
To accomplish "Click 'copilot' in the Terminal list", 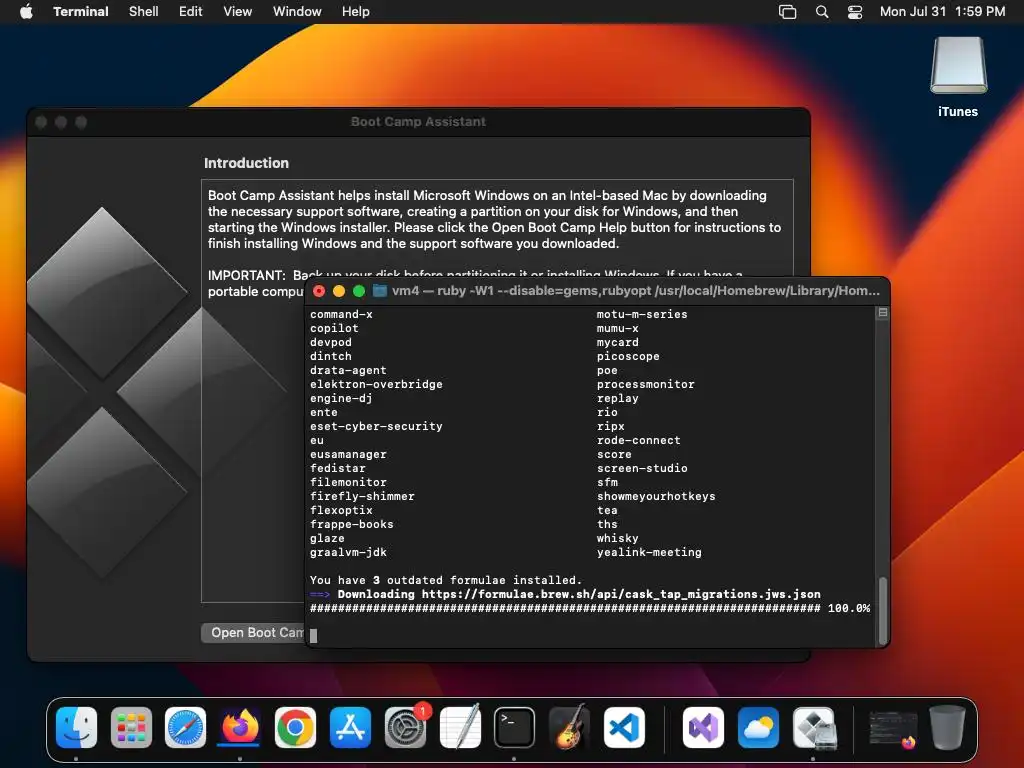I will tap(334, 328).
